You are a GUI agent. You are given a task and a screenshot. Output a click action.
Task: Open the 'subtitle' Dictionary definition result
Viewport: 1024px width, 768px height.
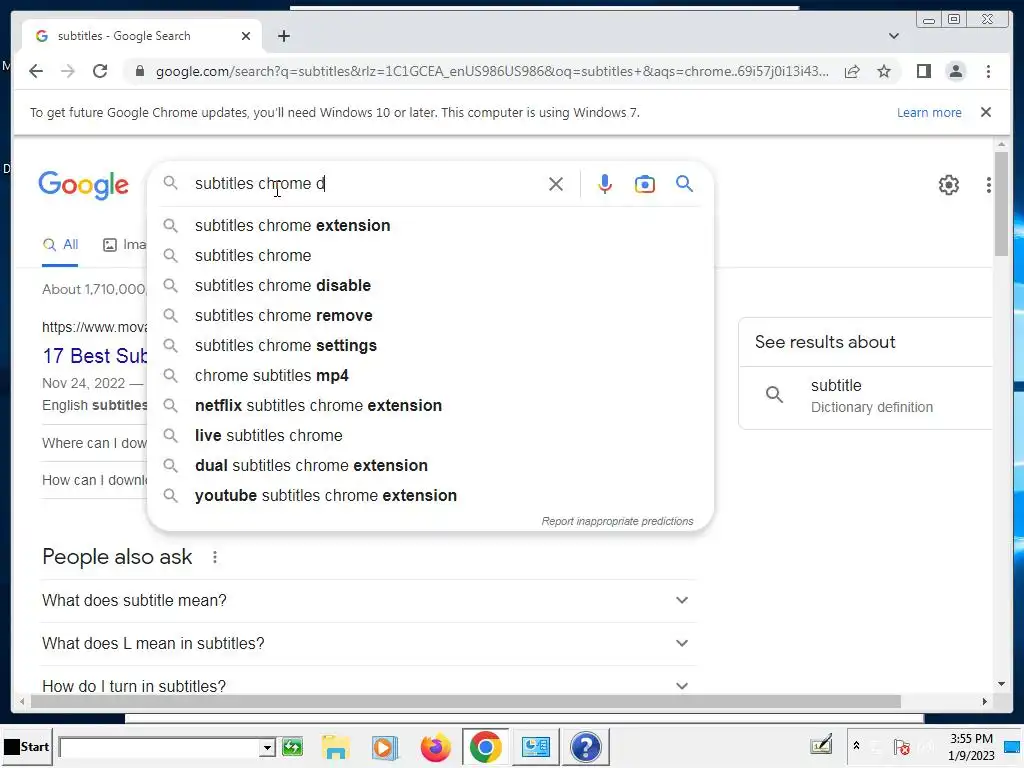pyautogui.click(x=865, y=396)
